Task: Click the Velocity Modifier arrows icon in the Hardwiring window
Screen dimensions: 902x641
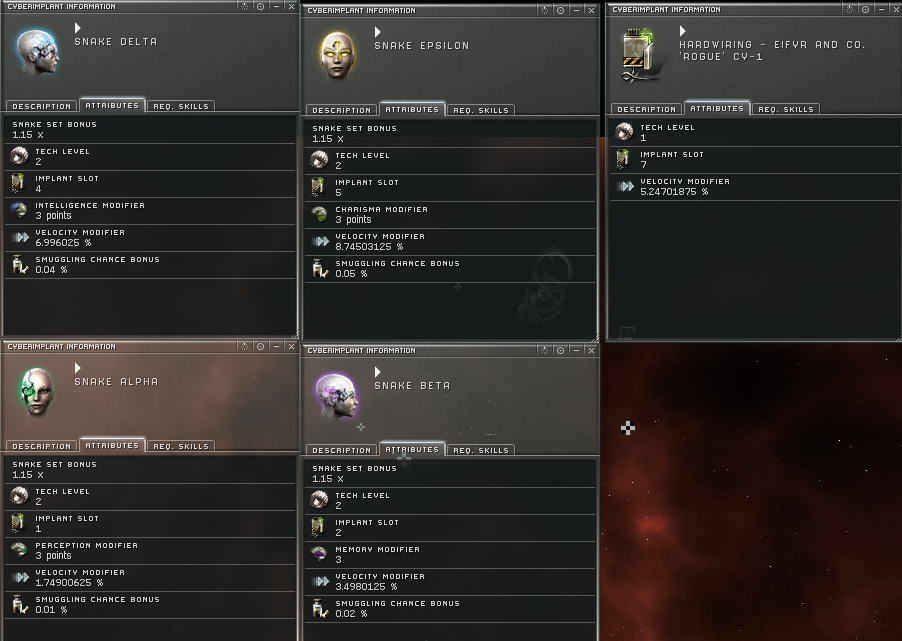Action: tap(625, 186)
